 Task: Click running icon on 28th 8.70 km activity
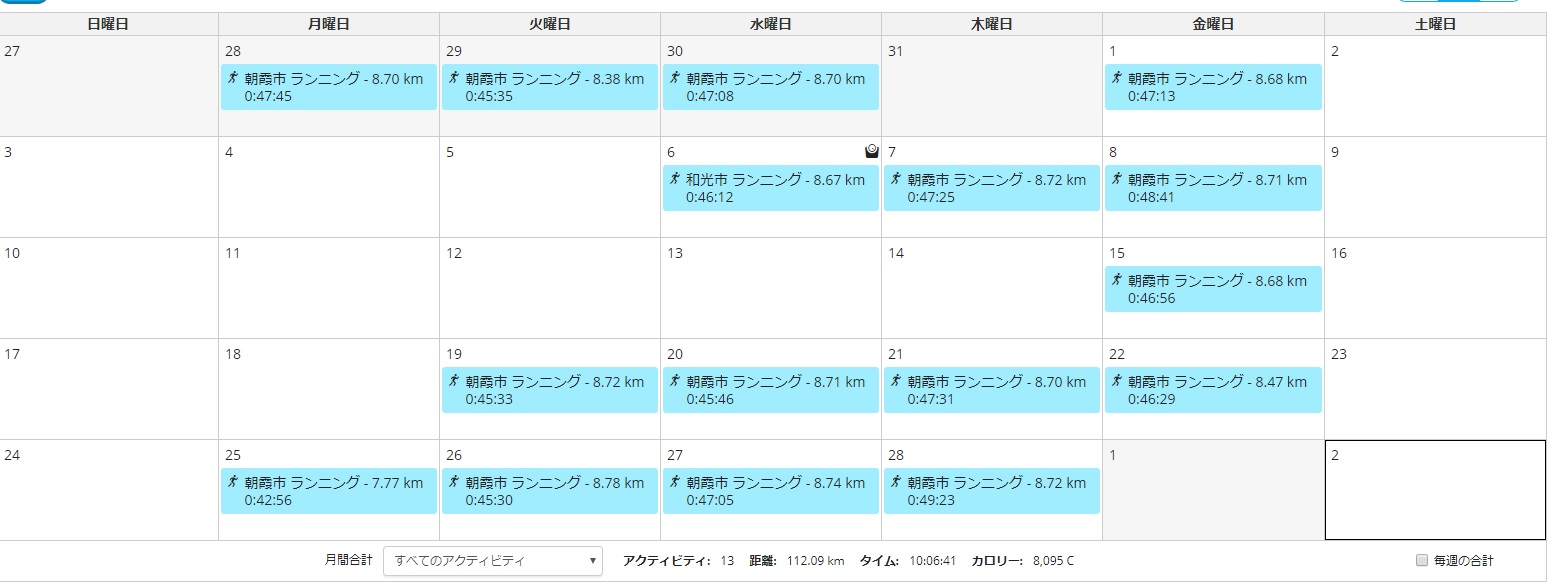coord(232,78)
